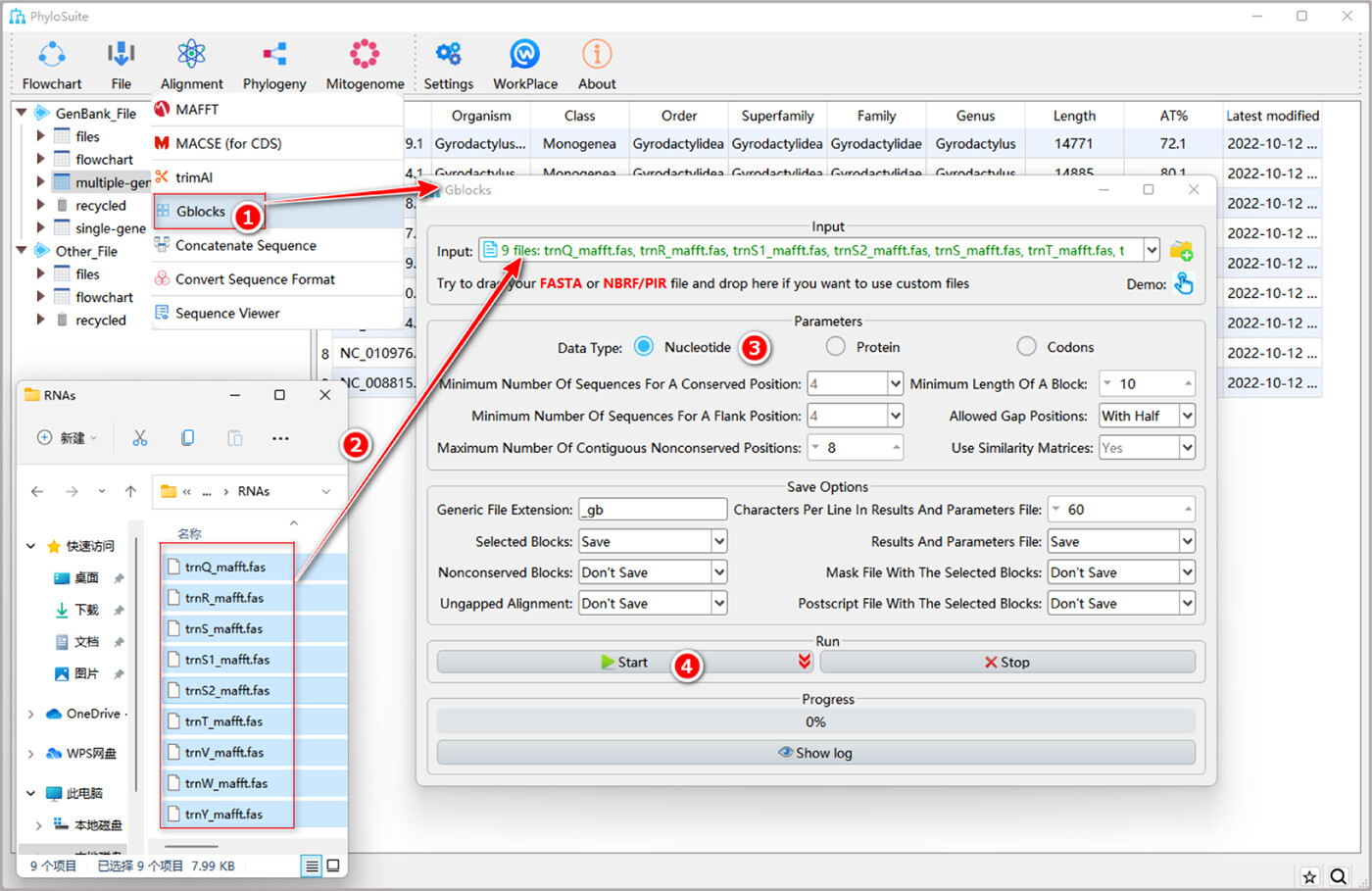
Task: Click the Minimum Length Of A Block spinbox
Action: [x=1147, y=384]
